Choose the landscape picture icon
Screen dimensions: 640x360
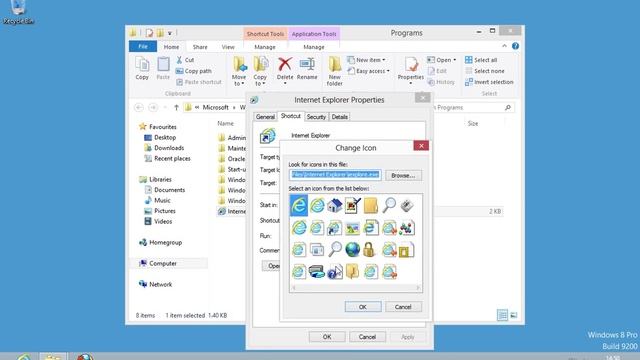(x=353, y=228)
